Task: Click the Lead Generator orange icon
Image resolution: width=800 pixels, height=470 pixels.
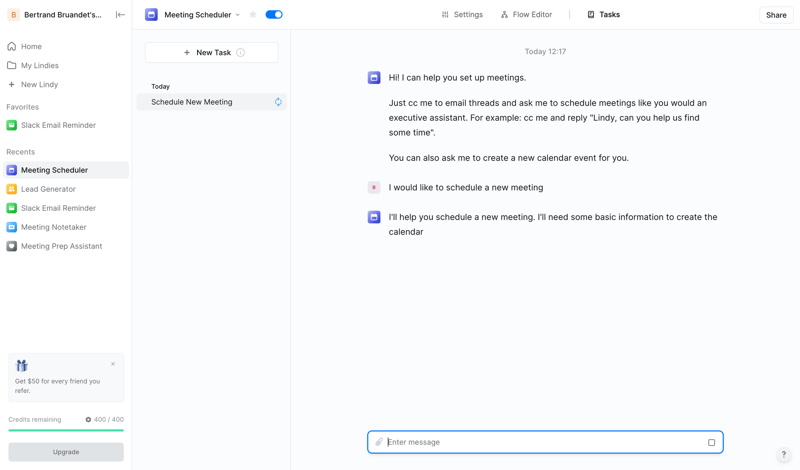Action: click(x=11, y=189)
